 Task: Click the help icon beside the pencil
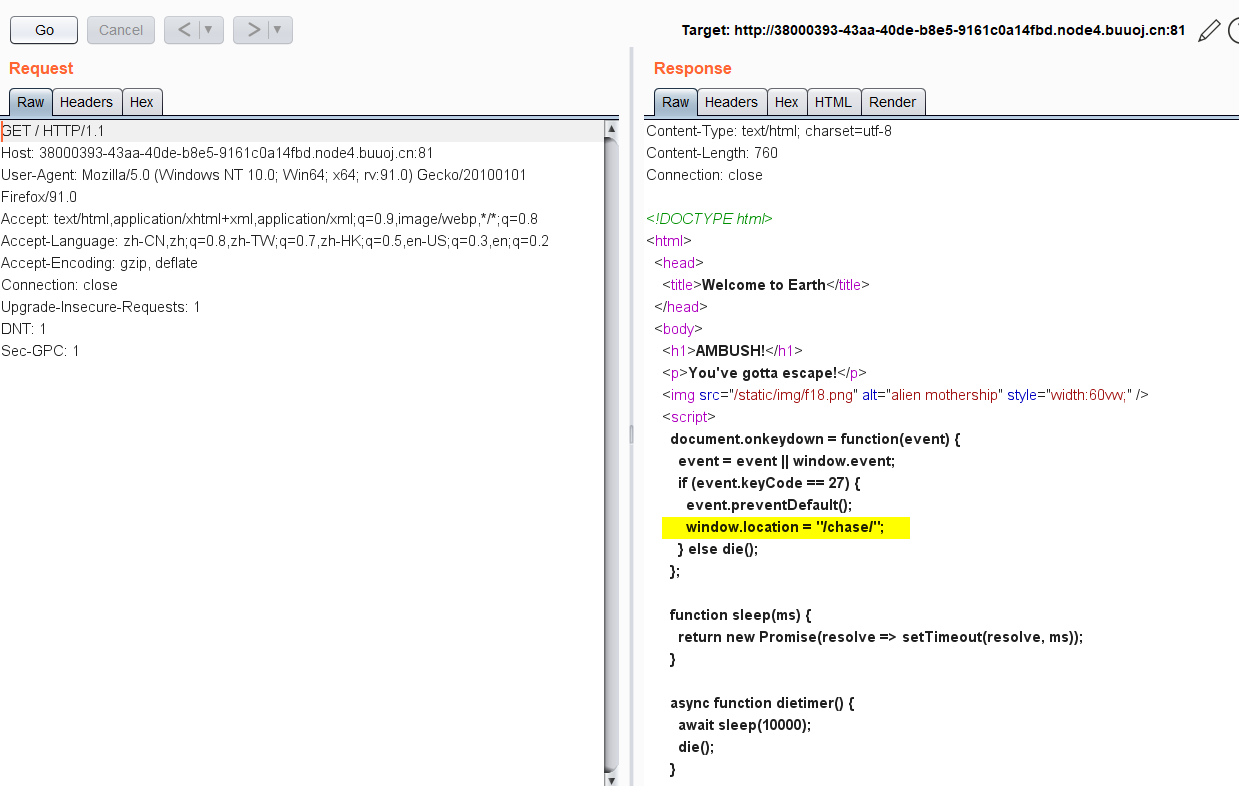pos(1234,31)
